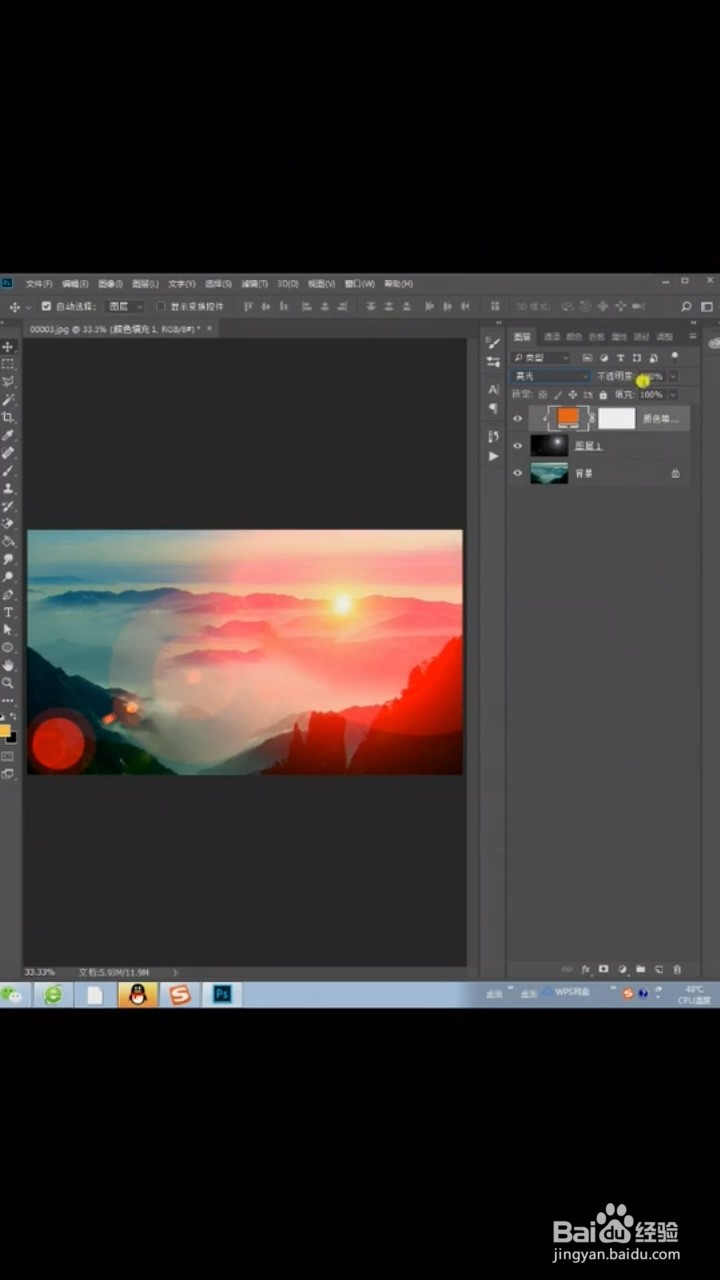Screen dimensions: 720x1280
Task: Hide the Background layer
Action: 518,473
